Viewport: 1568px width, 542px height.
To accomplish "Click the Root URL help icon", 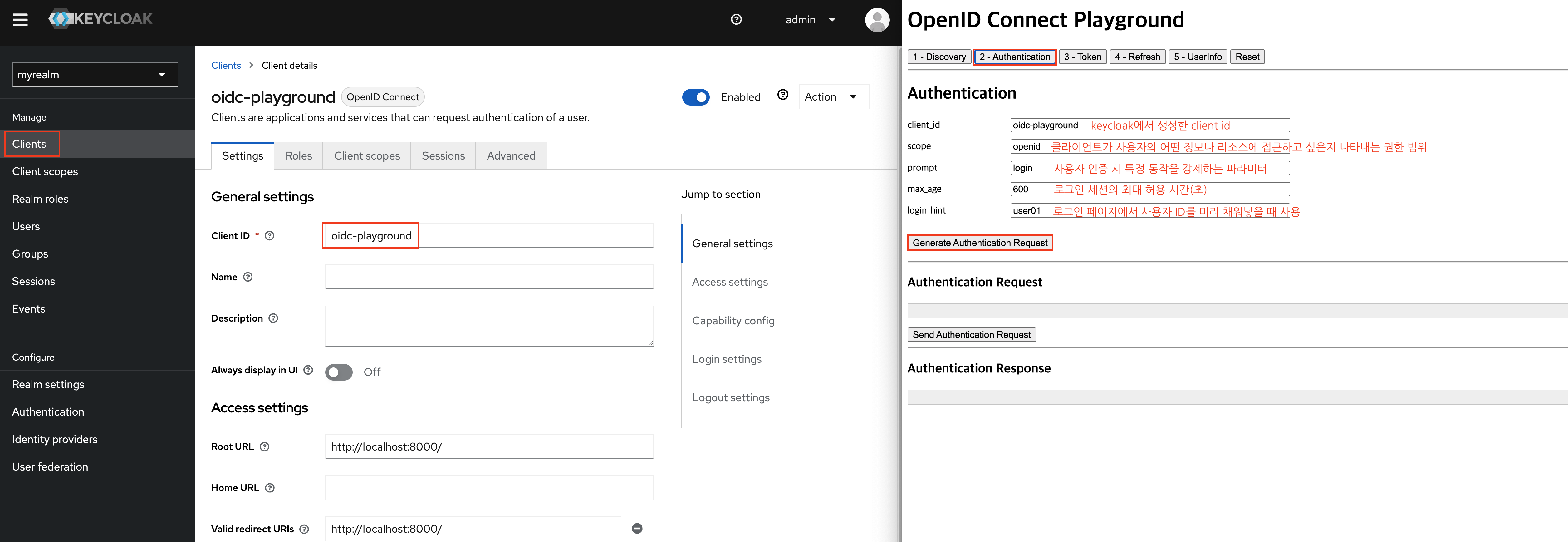I will pyautogui.click(x=264, y=446).
